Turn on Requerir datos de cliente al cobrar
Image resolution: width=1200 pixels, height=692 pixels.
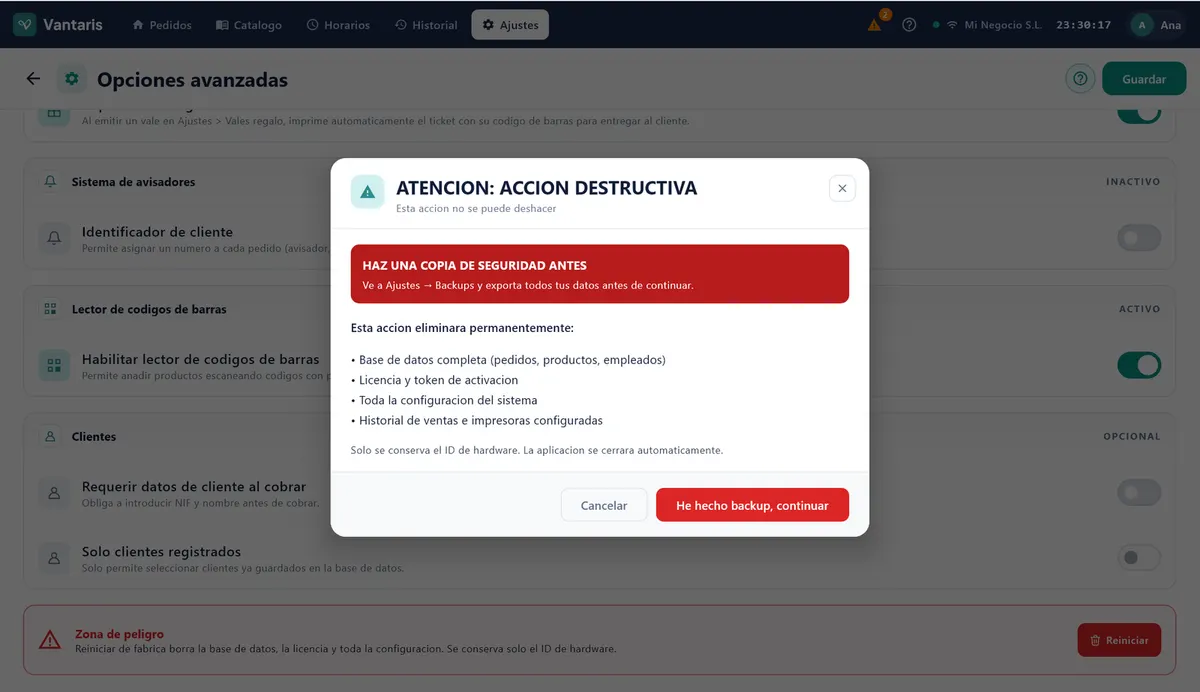[x=1139, y=493]
